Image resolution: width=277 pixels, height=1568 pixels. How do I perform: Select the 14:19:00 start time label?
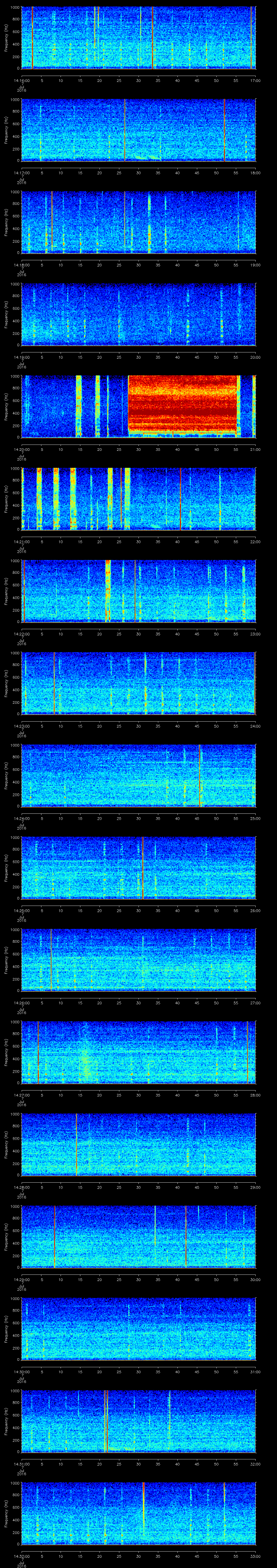tap(21, 357)
